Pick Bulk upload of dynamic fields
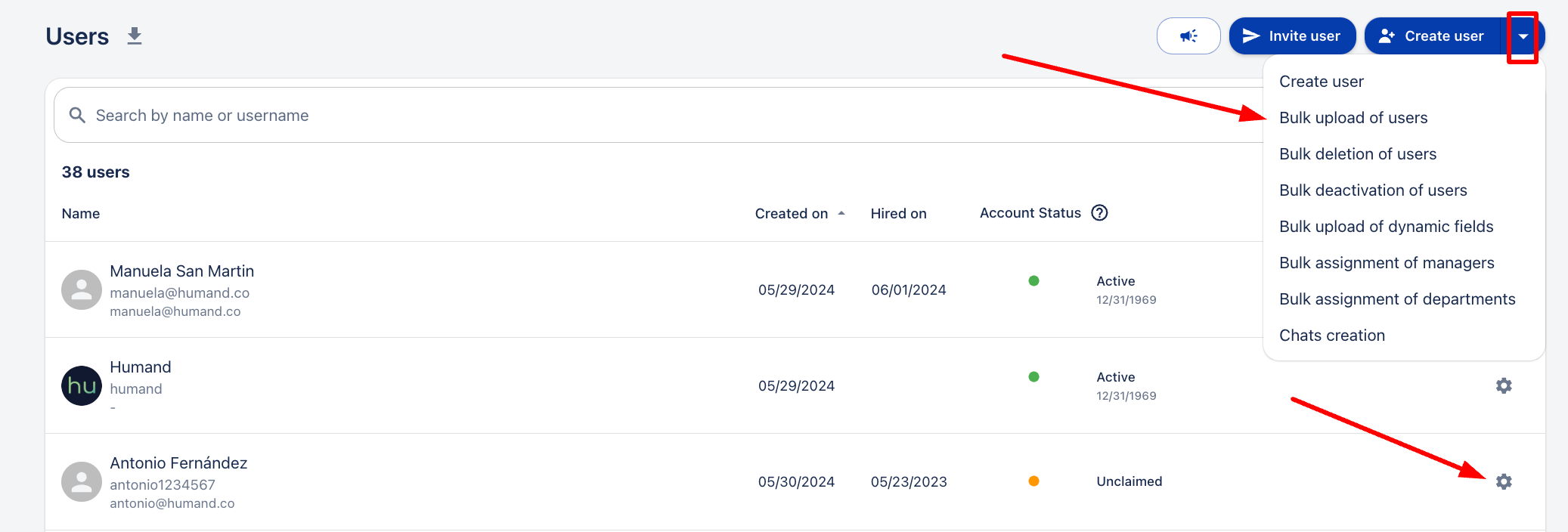 1386,227
